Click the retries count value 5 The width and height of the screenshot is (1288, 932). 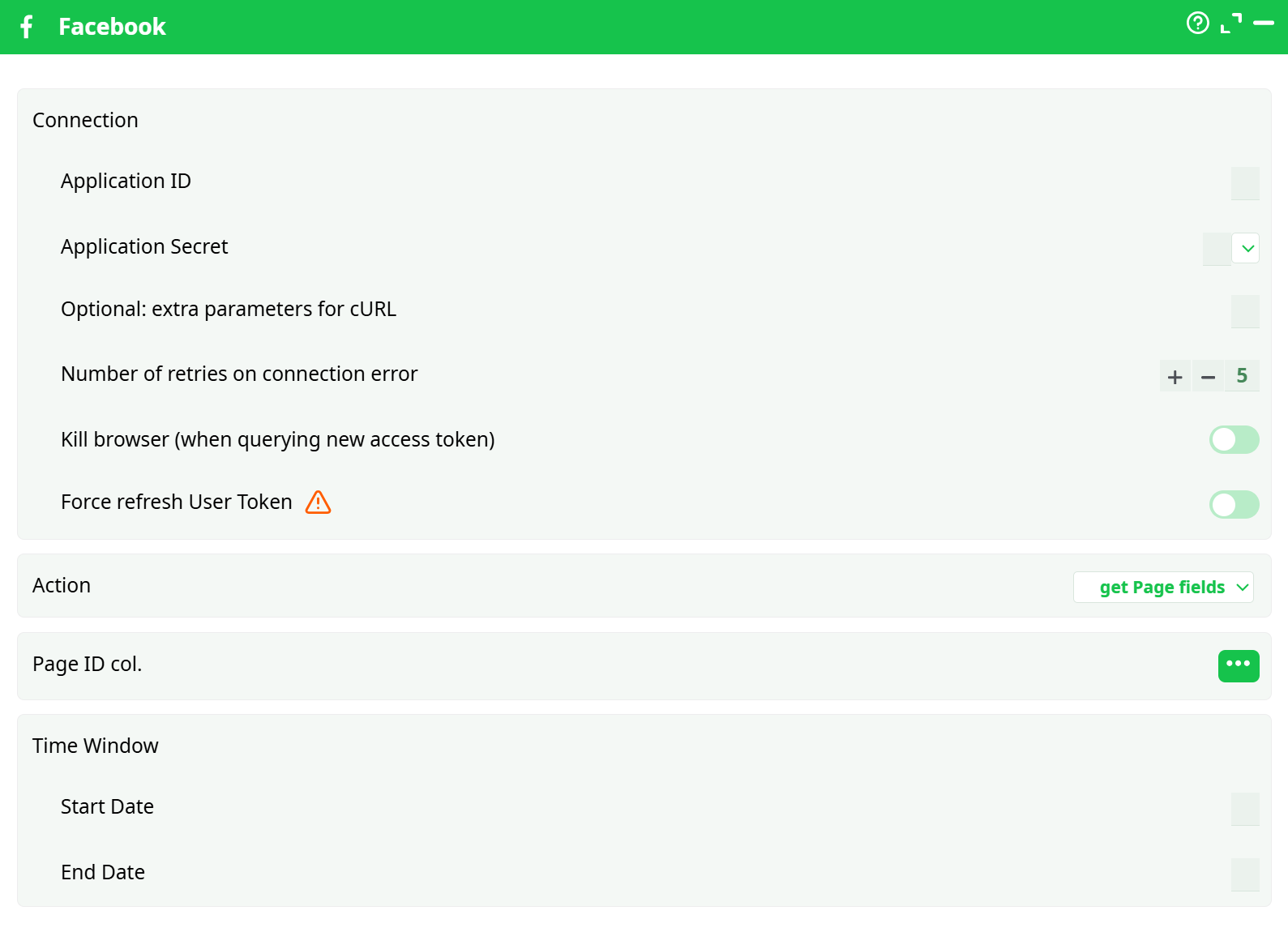(1241, 376)
